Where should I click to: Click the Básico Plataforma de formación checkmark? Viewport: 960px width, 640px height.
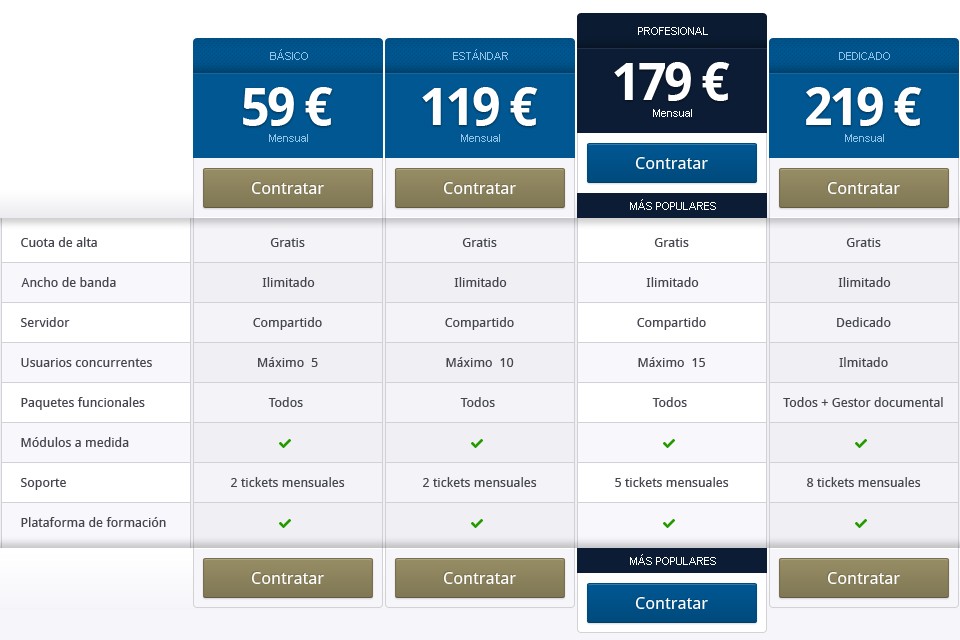pyautogui.click(x=285, y=522)
